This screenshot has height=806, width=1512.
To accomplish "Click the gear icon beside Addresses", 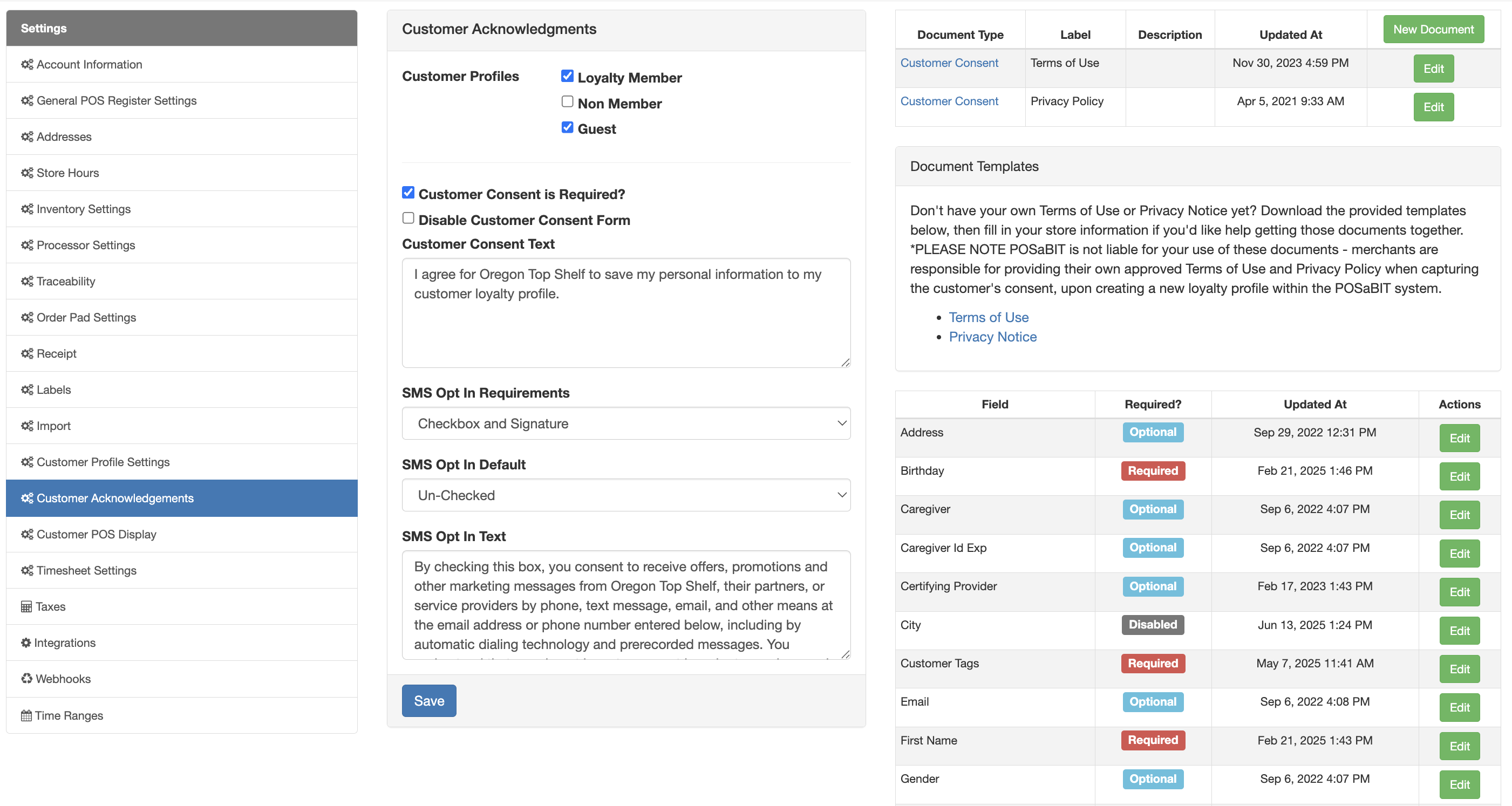I will (x=27, y=137).
